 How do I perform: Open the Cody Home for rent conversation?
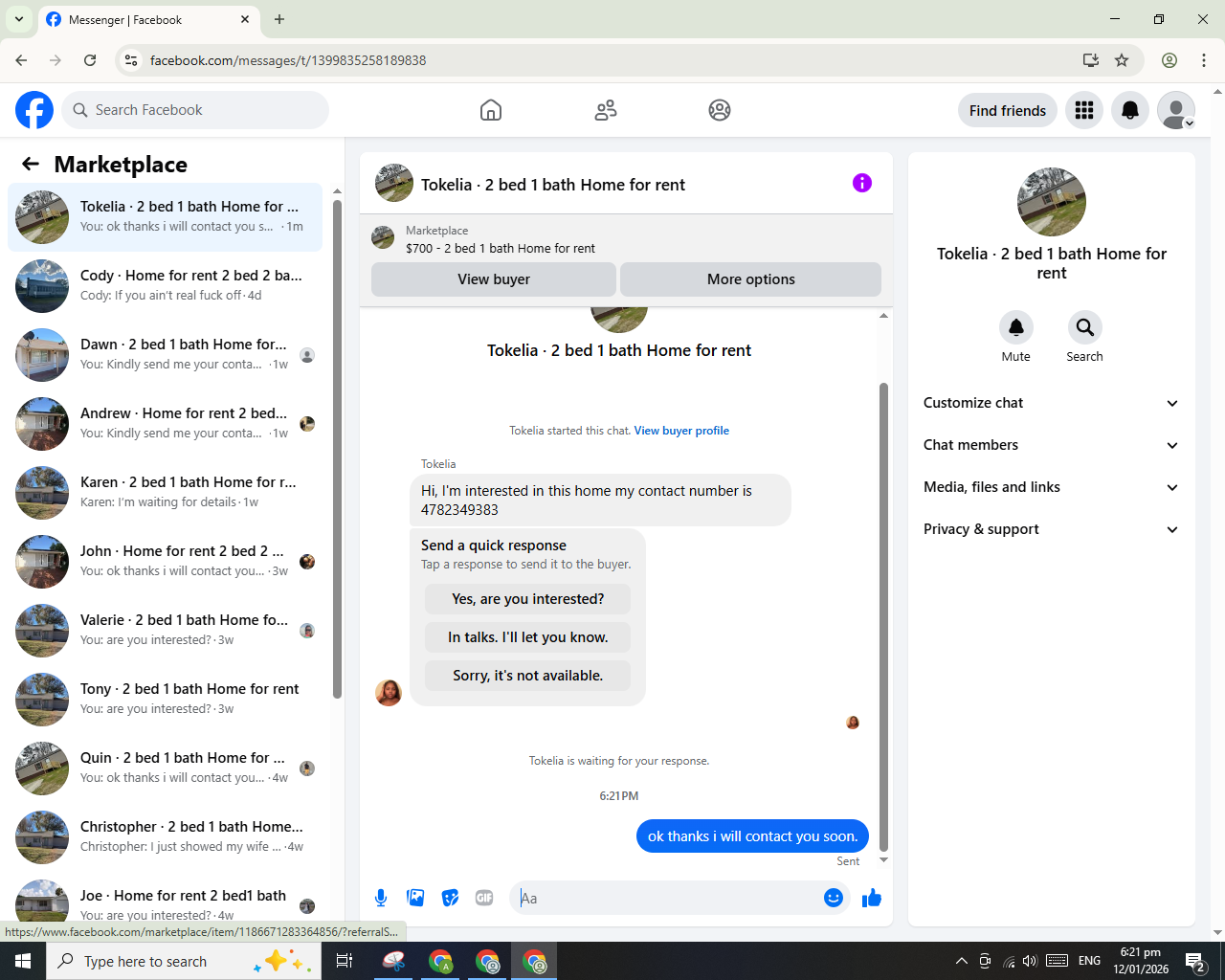point(165,286)
